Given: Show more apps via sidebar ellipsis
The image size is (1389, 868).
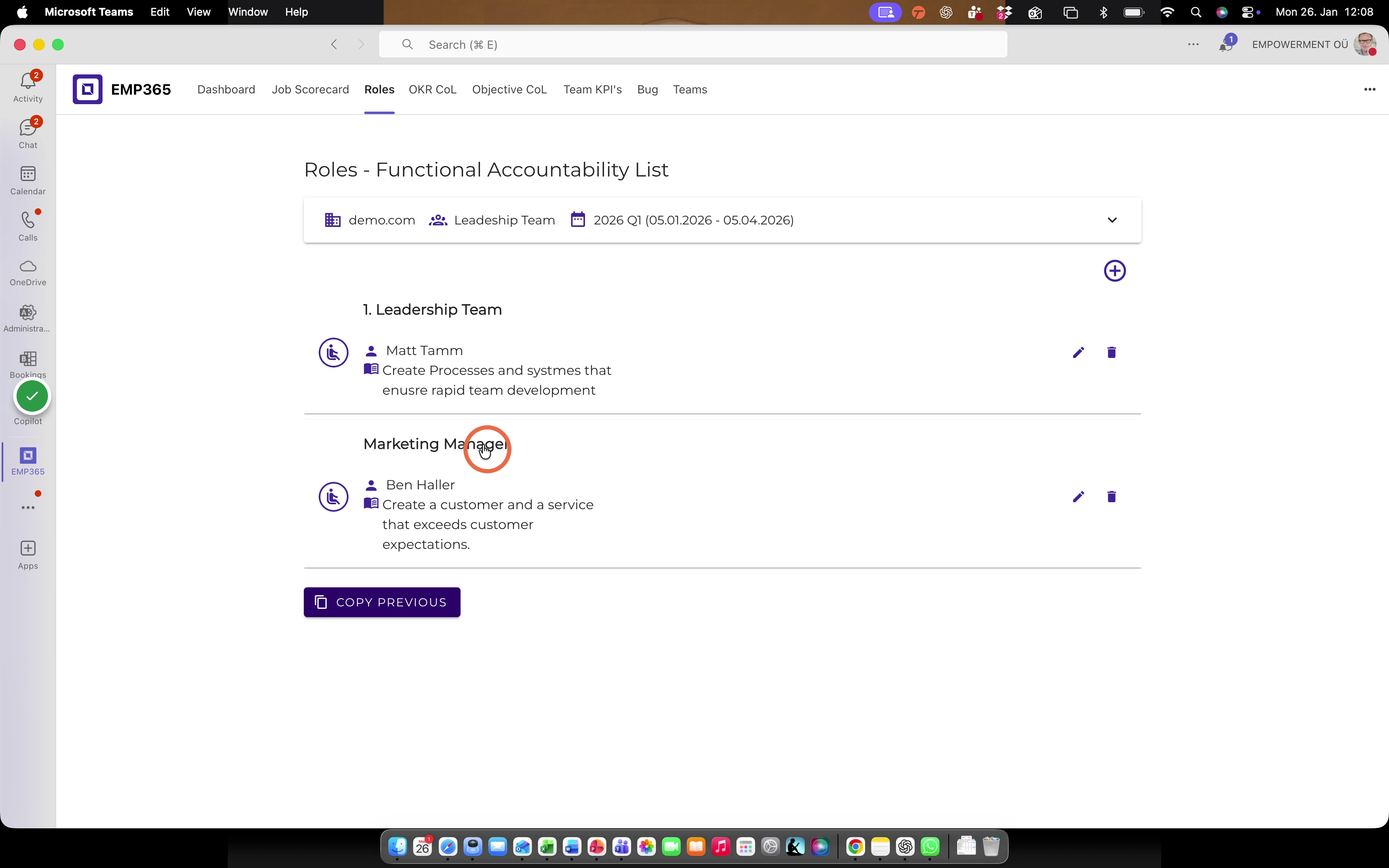Looking at the screenshot, I should click(28, 508).
